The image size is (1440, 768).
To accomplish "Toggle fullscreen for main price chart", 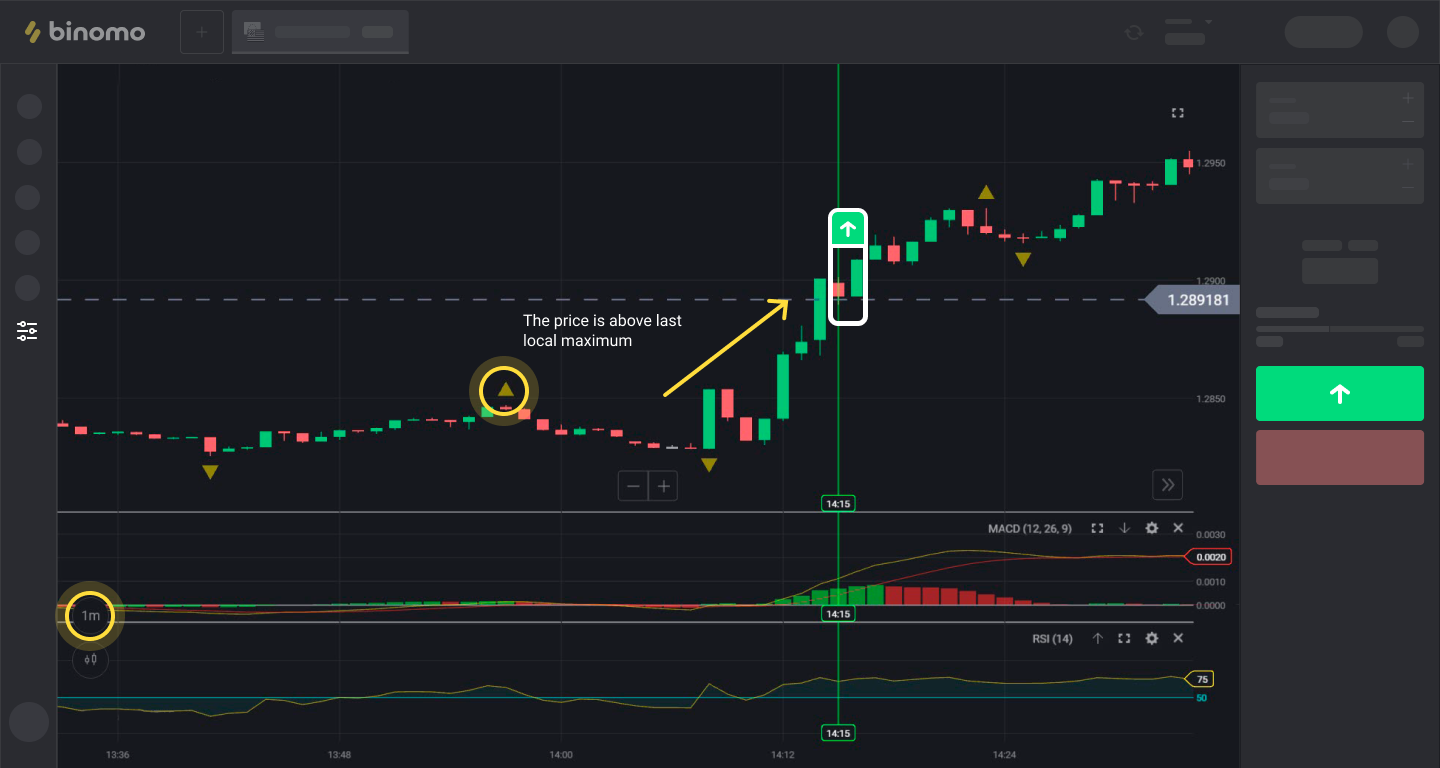I will click(x=1177, y=114).
